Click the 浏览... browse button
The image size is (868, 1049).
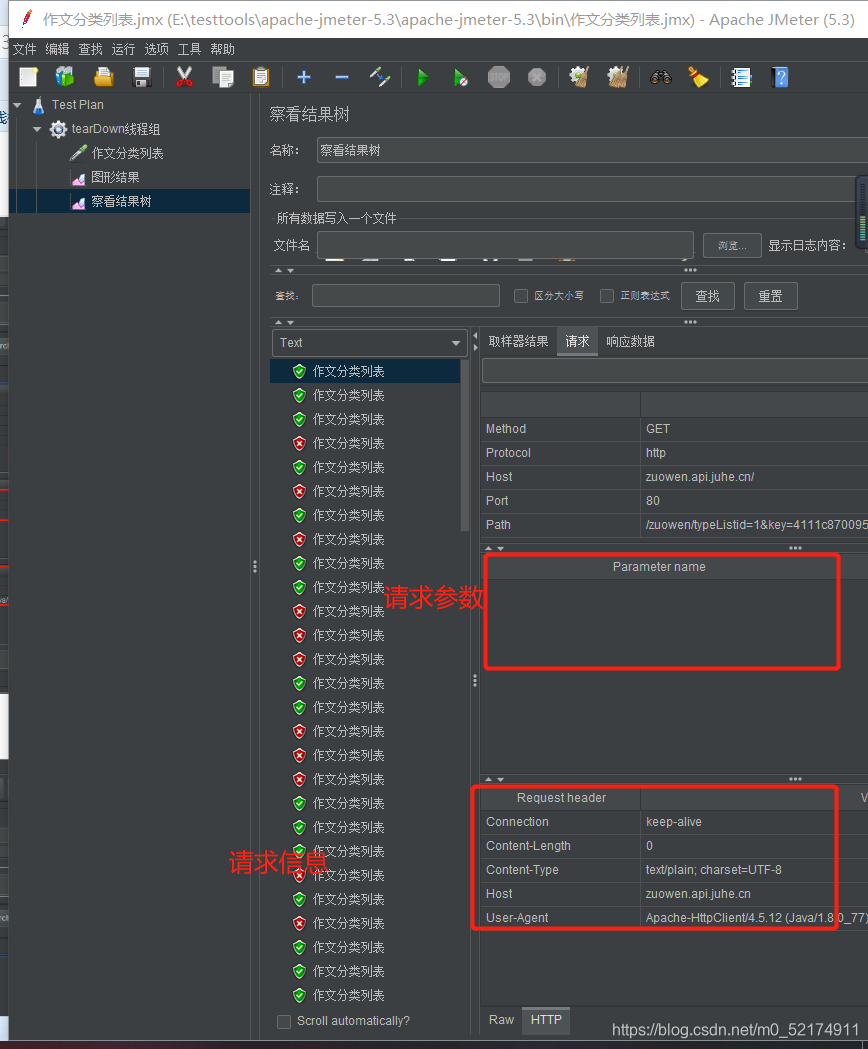pos(732,246)
